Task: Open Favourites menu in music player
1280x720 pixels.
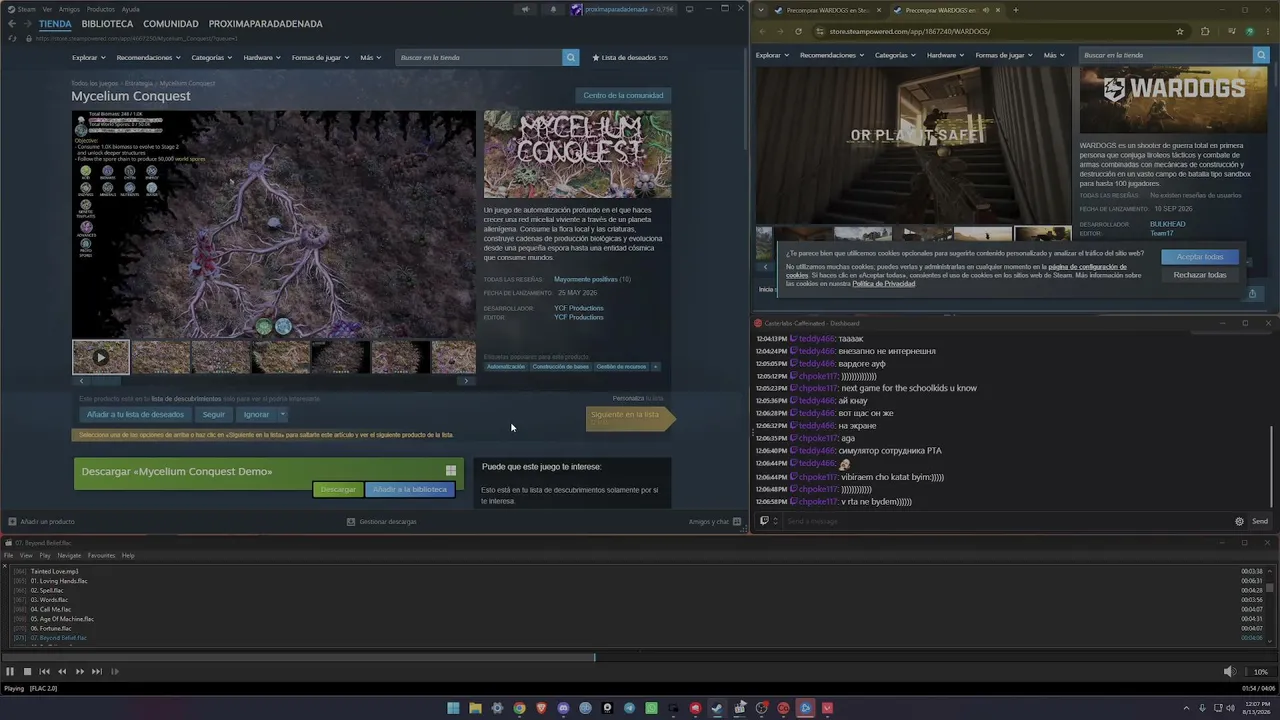Action: (101, 556)
